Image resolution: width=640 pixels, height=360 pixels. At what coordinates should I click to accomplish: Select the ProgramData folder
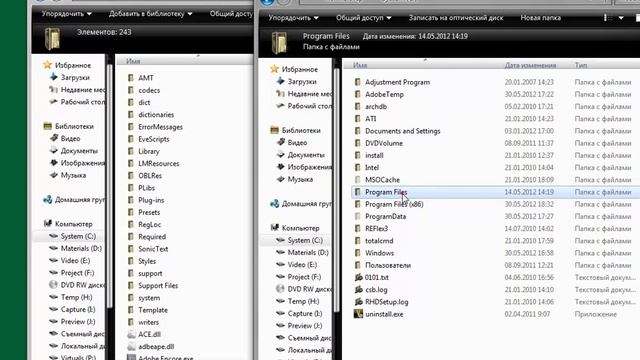tap(385, 217)
